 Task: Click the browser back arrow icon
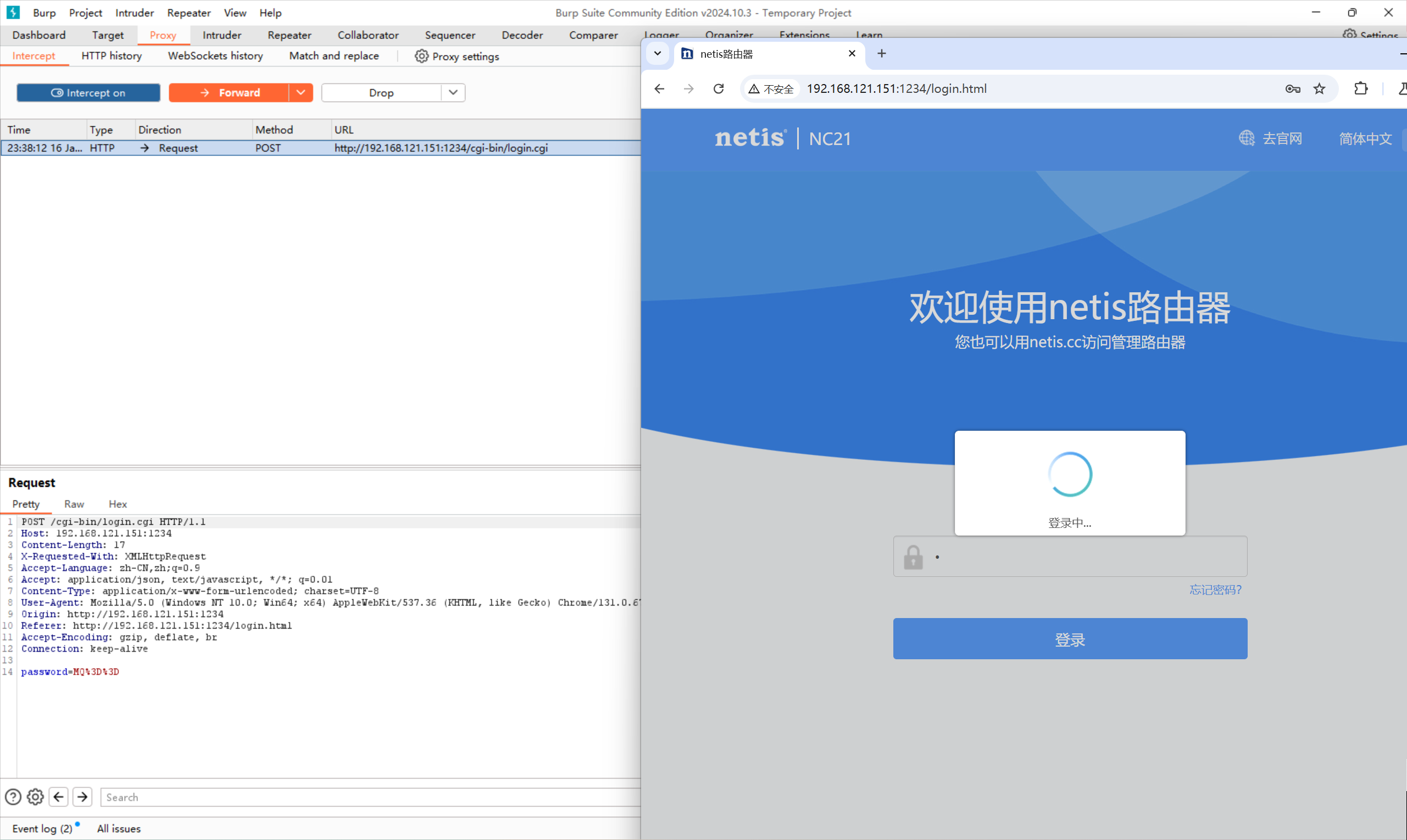659,89
